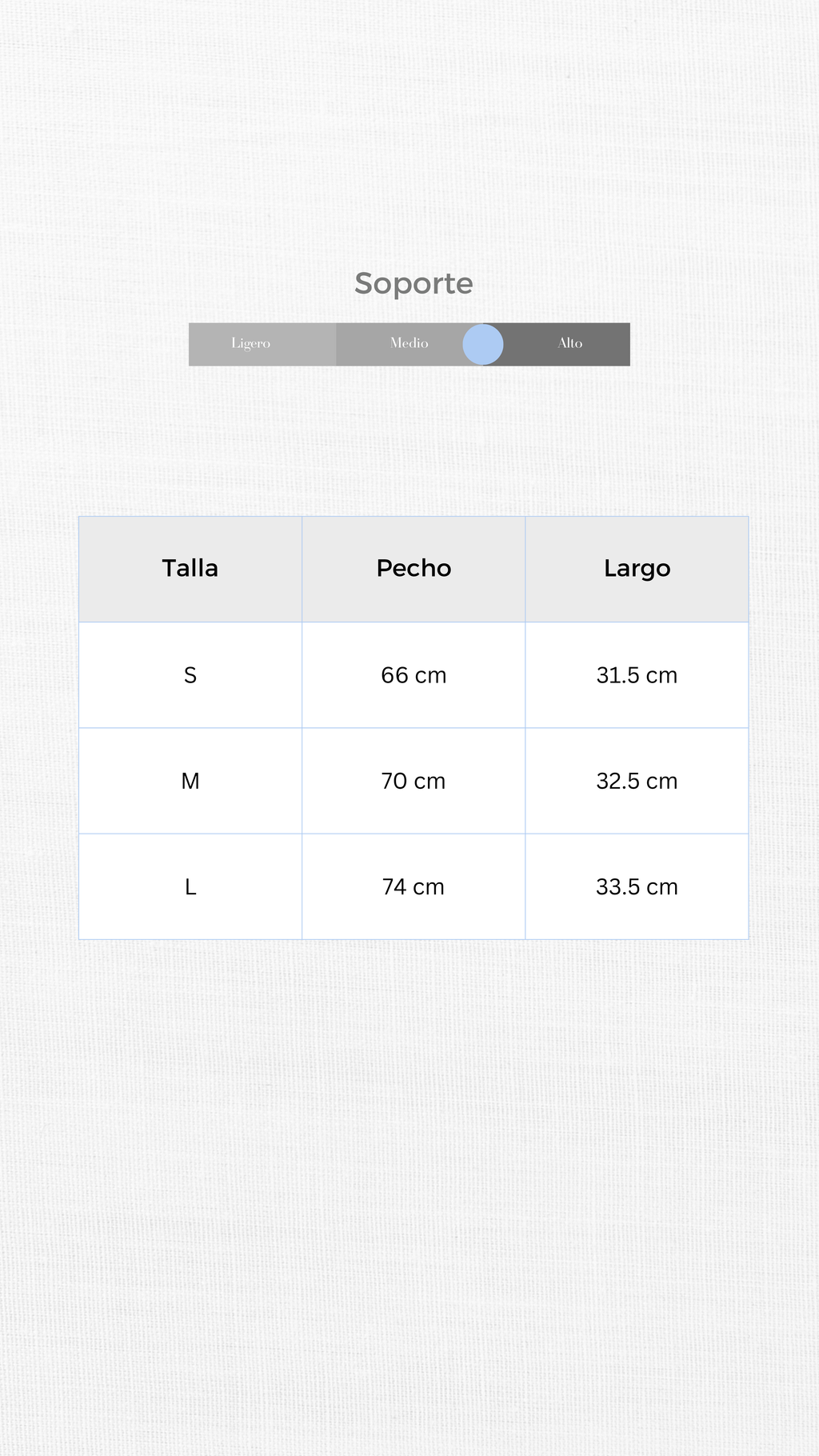This screenshot has width=819, height=1456.
Task: Click the 66 cm chest measurement
Action: click(413, 675)
